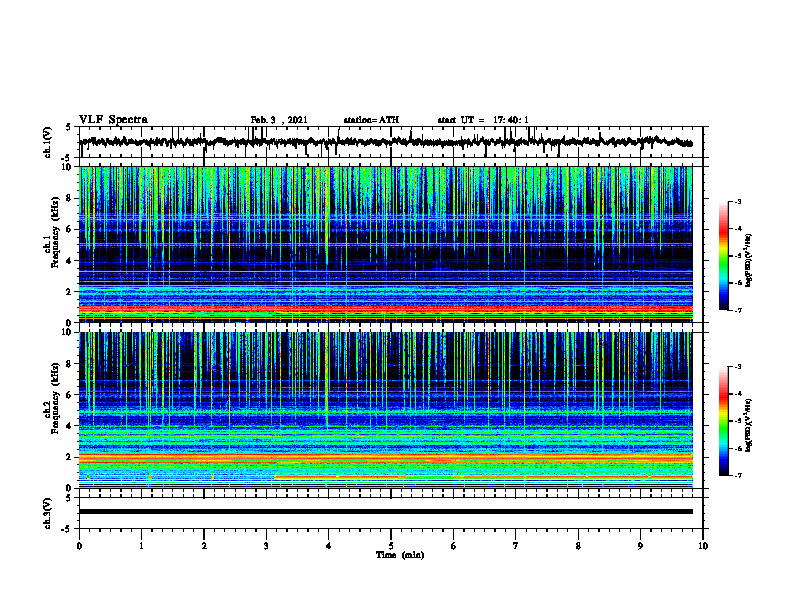Click the '2' kHz tick on ch.1 spectrogram
792x612 pixels.
(70, 292)
